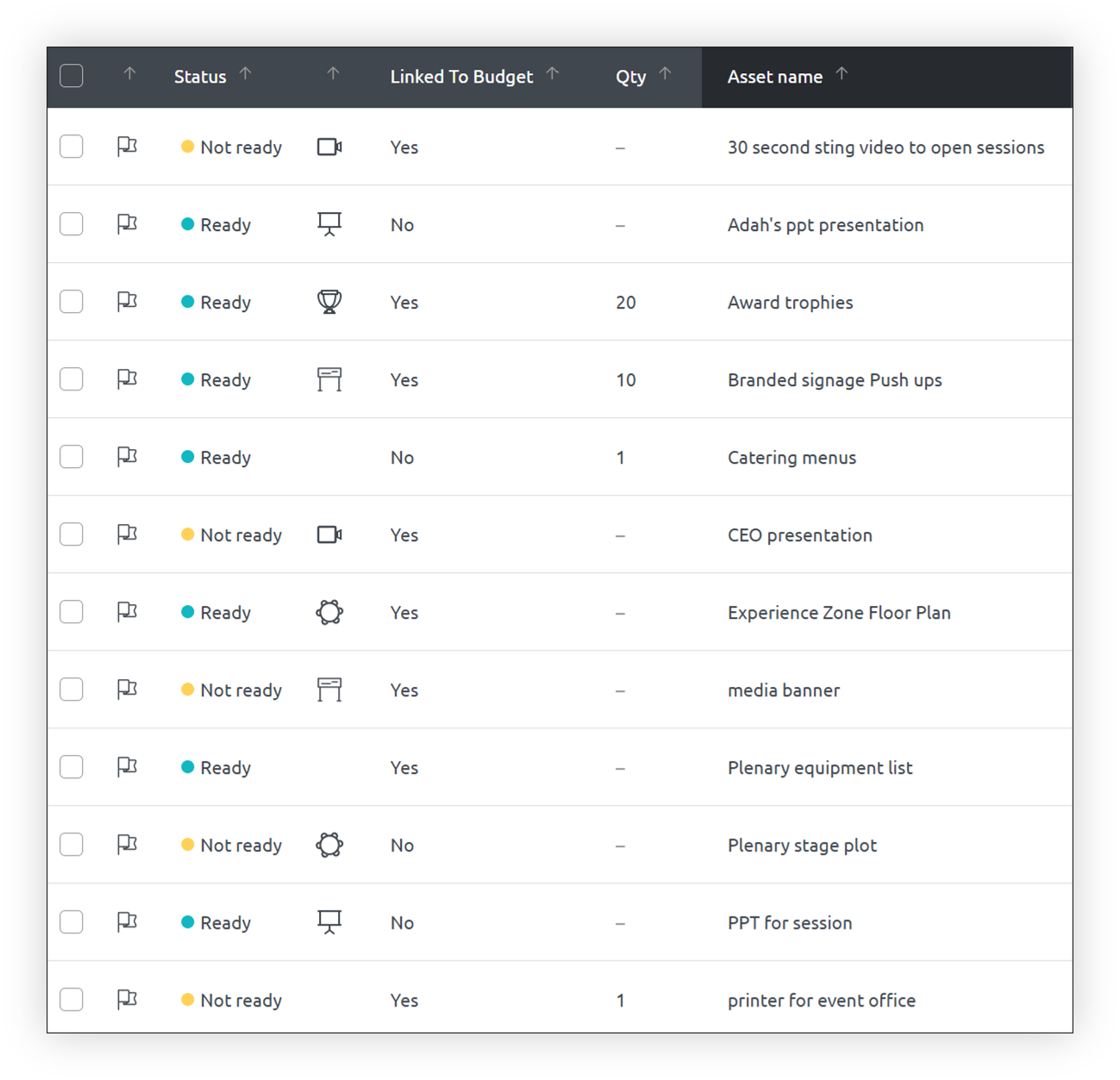Click the sort arrow beside Qty
This screenshot has width=1120, height=1080.
[x=665, y=74]
